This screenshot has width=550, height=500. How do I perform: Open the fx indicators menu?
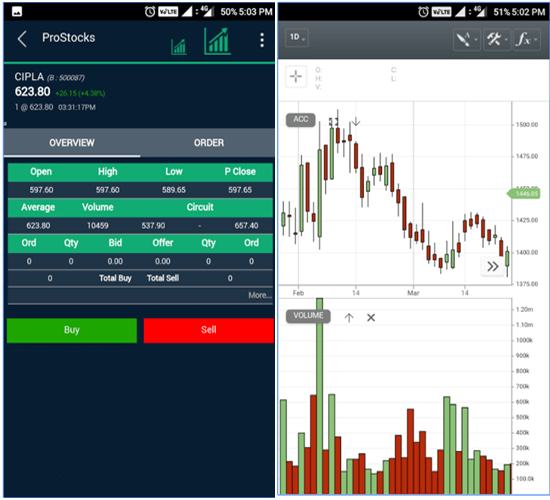[x=526, y=39]
